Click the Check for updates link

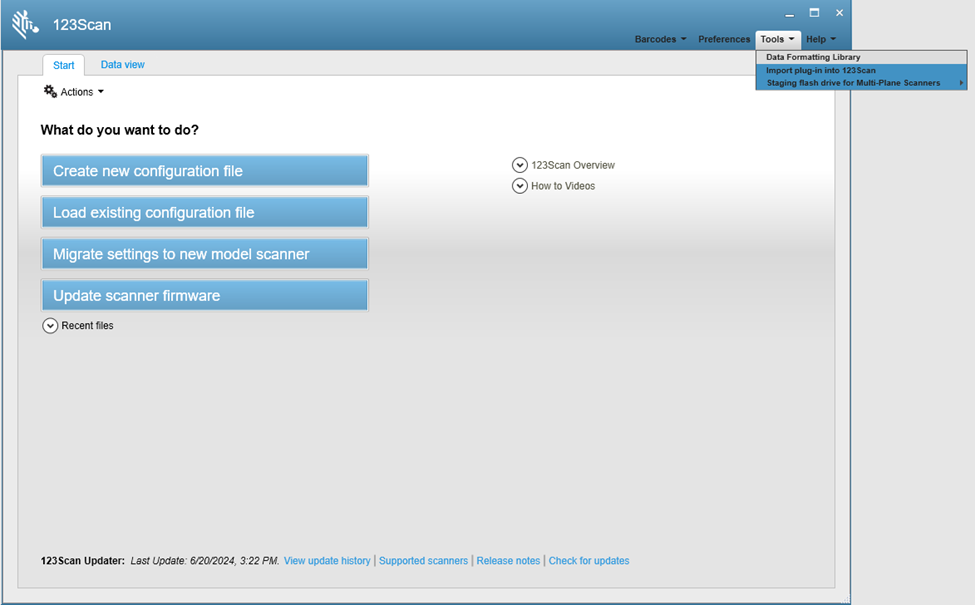click(x=589, y=560)
